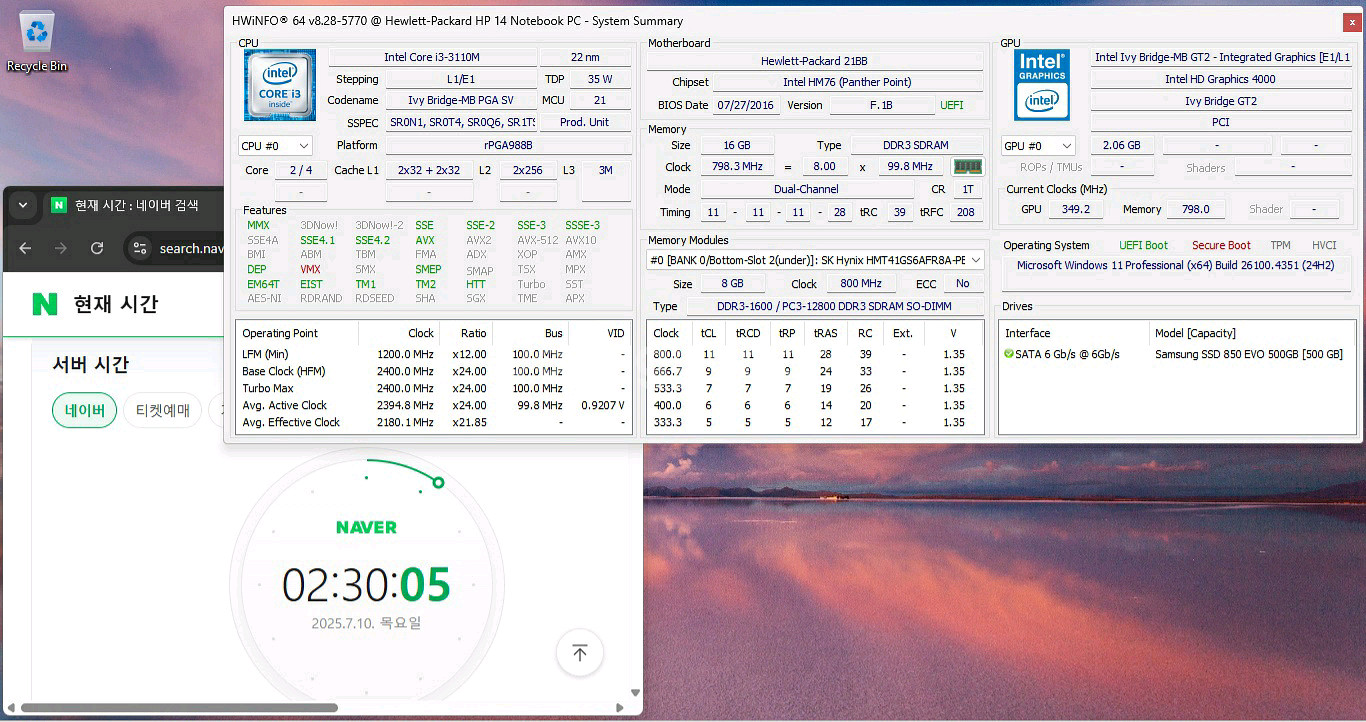Click the browser forward arrow

click(61, 248)
